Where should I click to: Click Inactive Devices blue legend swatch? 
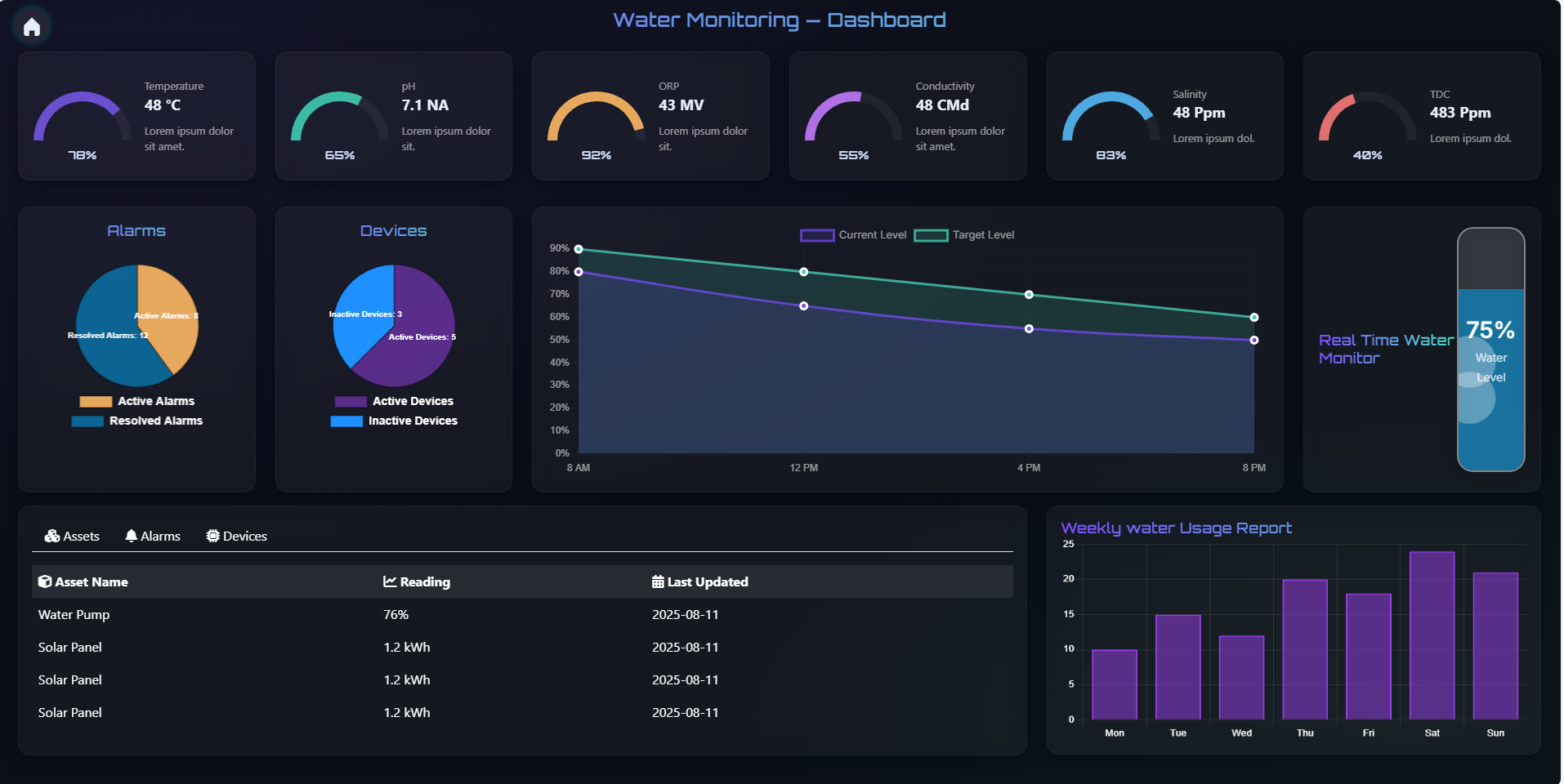tap(346, 421)
